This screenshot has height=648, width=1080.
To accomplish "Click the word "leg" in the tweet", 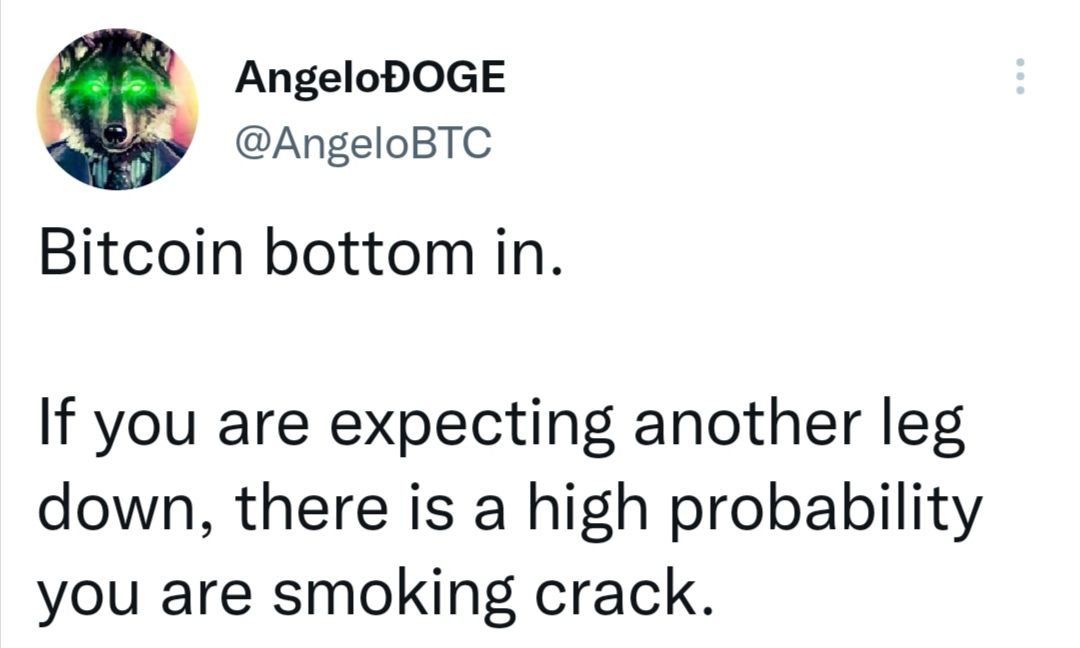I will [928, 428].
